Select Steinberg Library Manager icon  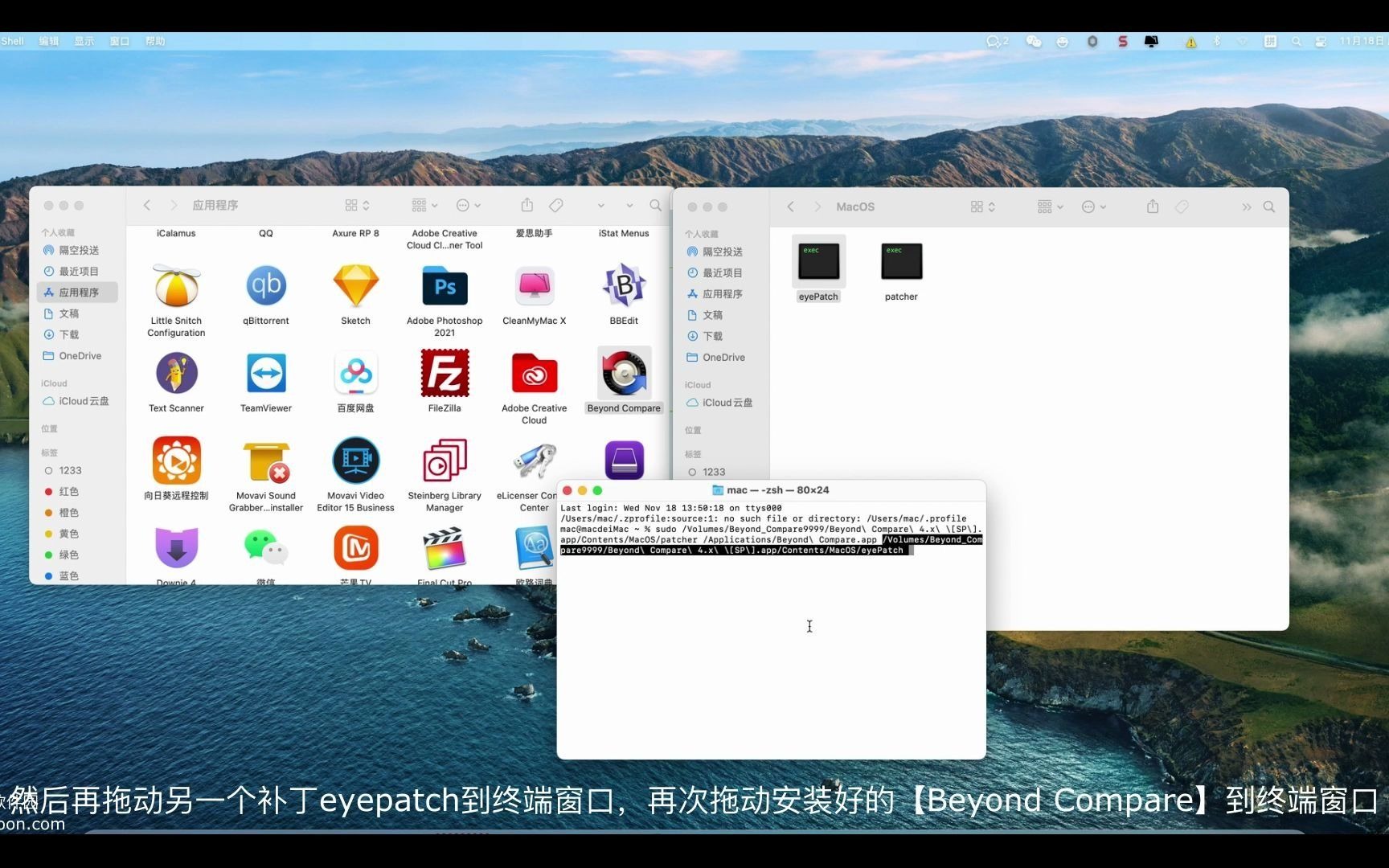tap(445, 461)
